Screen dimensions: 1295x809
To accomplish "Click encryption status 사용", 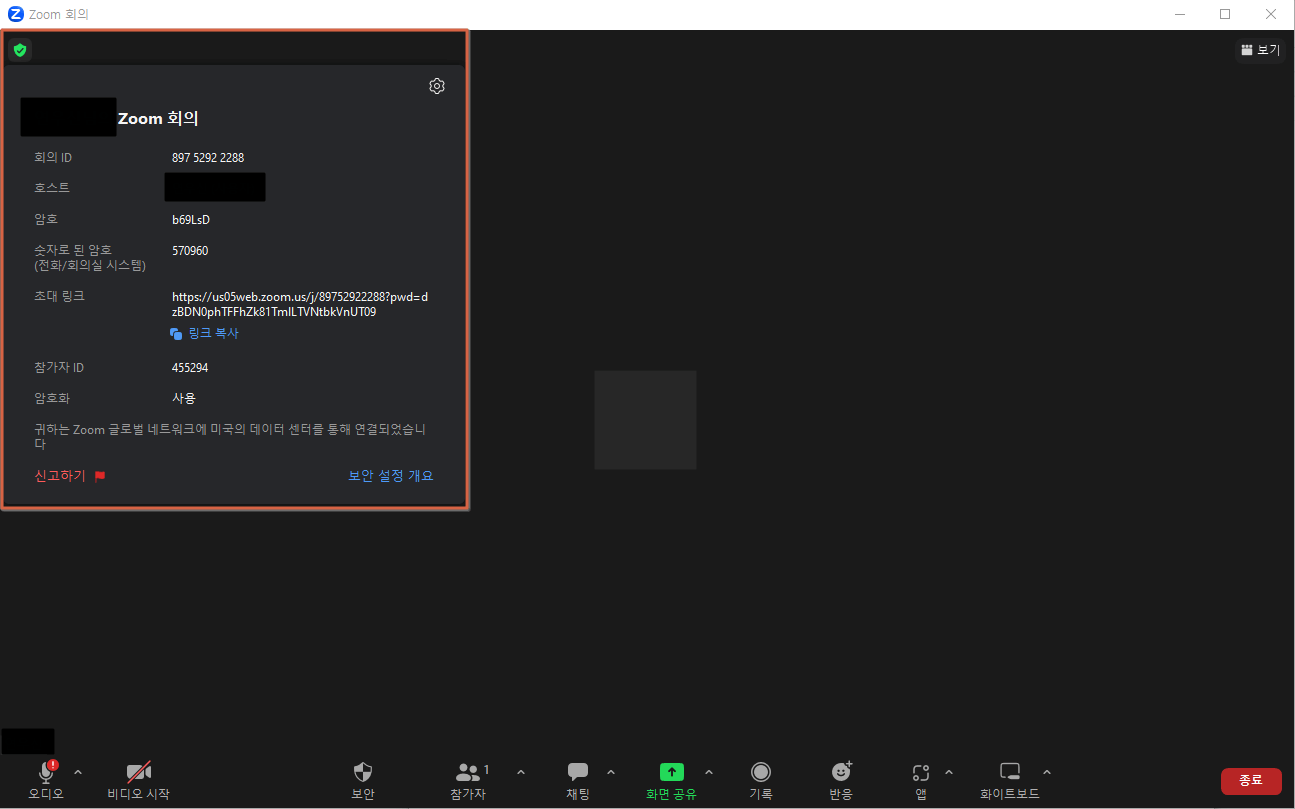I will point(184,398).
